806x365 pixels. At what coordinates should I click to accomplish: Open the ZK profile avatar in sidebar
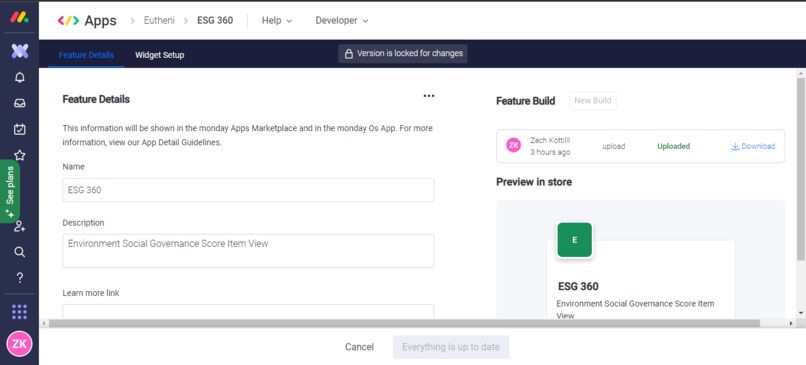pyautogui.click(x=20, y=344)
